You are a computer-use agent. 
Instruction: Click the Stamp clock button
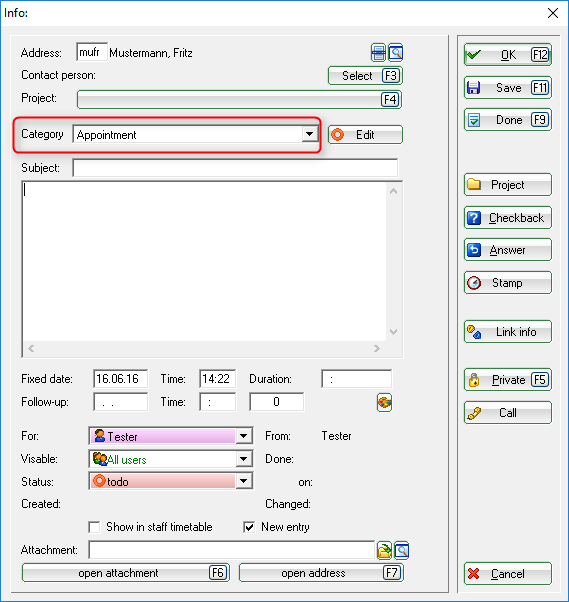(x=508, y=283)
